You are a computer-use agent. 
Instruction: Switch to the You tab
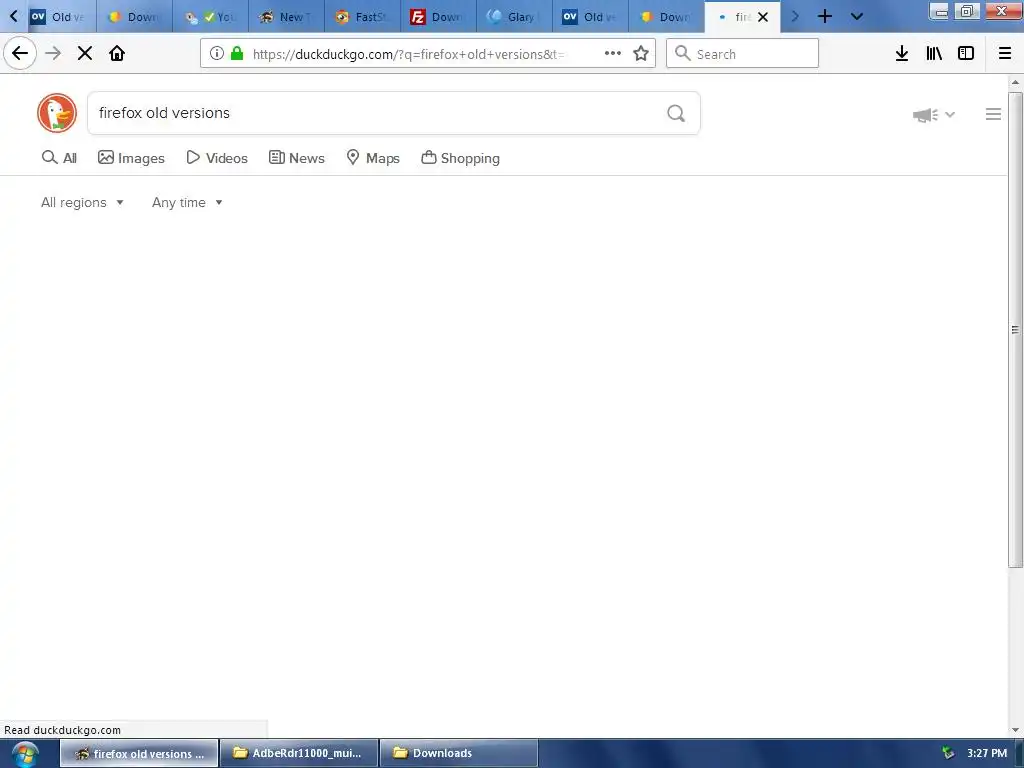210,17
